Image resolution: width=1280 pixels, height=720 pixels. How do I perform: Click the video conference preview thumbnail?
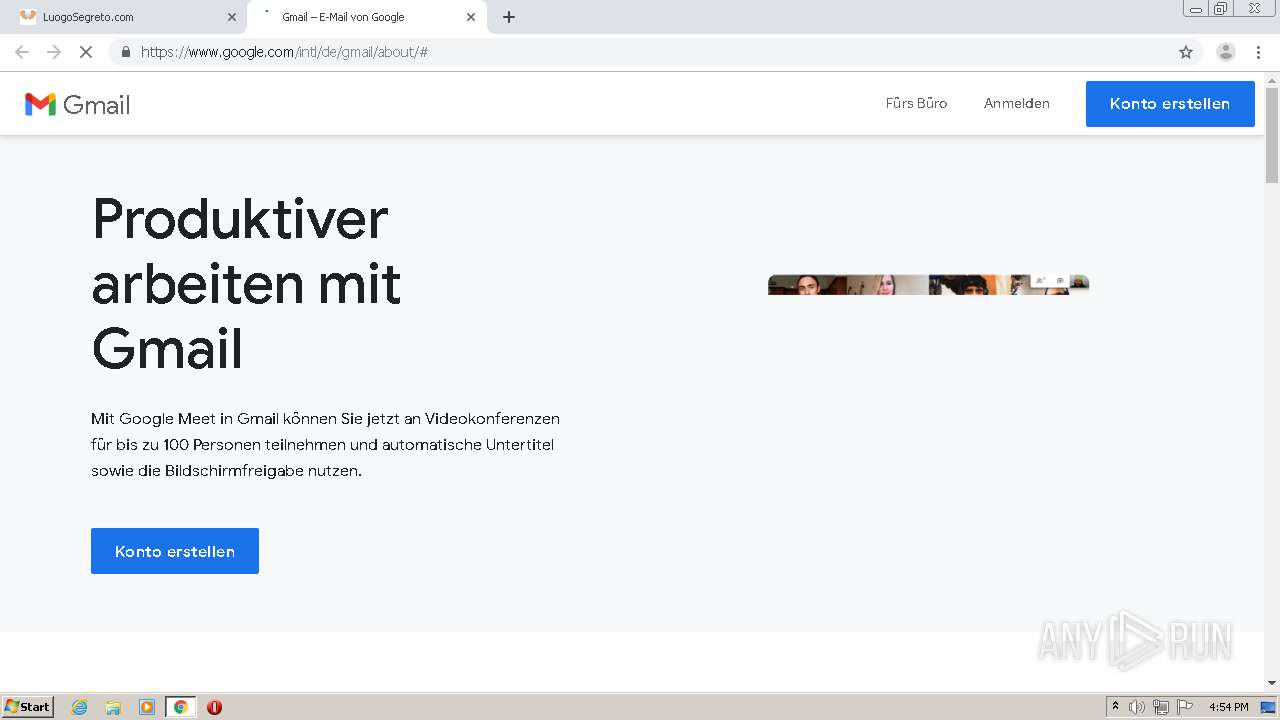tap(928, 285)
